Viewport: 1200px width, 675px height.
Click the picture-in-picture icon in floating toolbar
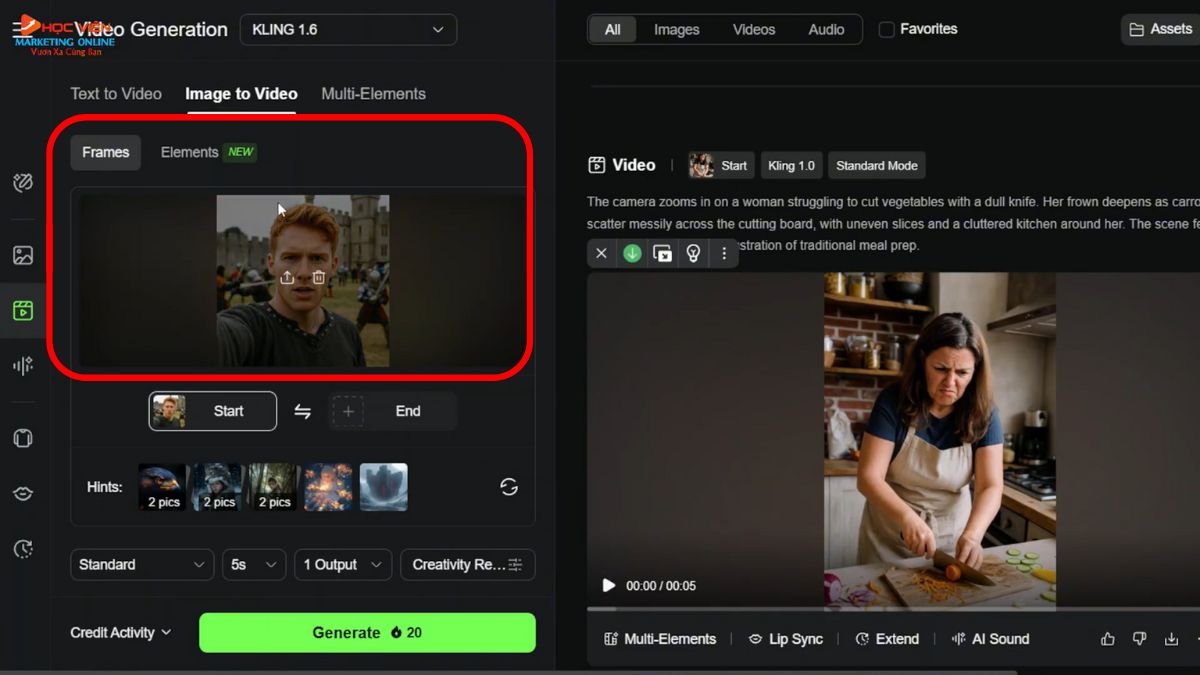662,253
